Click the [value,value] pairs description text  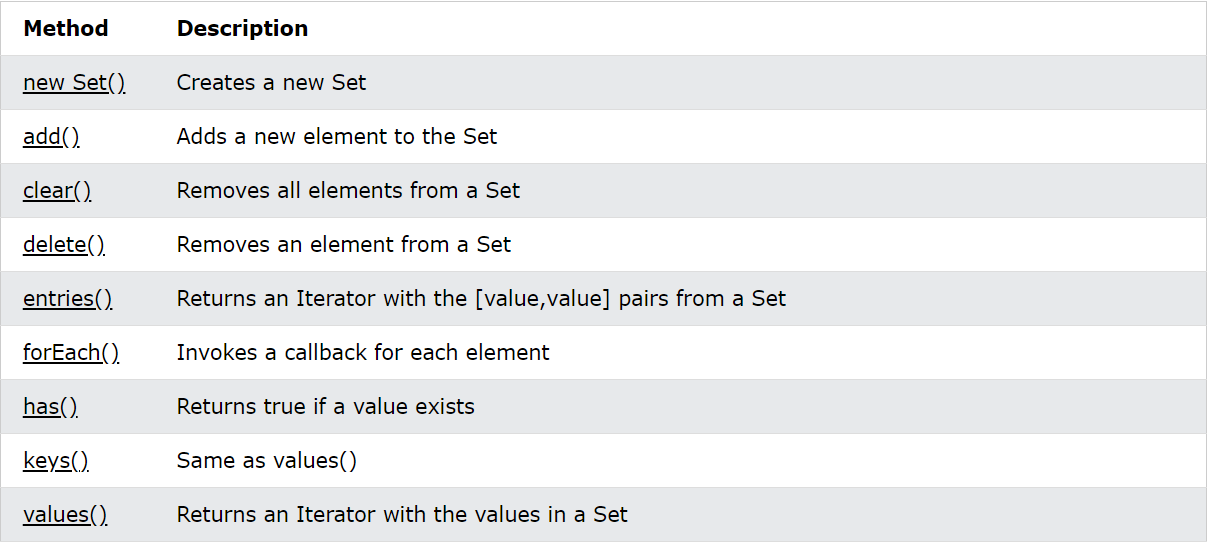click(x=481, y=299)
